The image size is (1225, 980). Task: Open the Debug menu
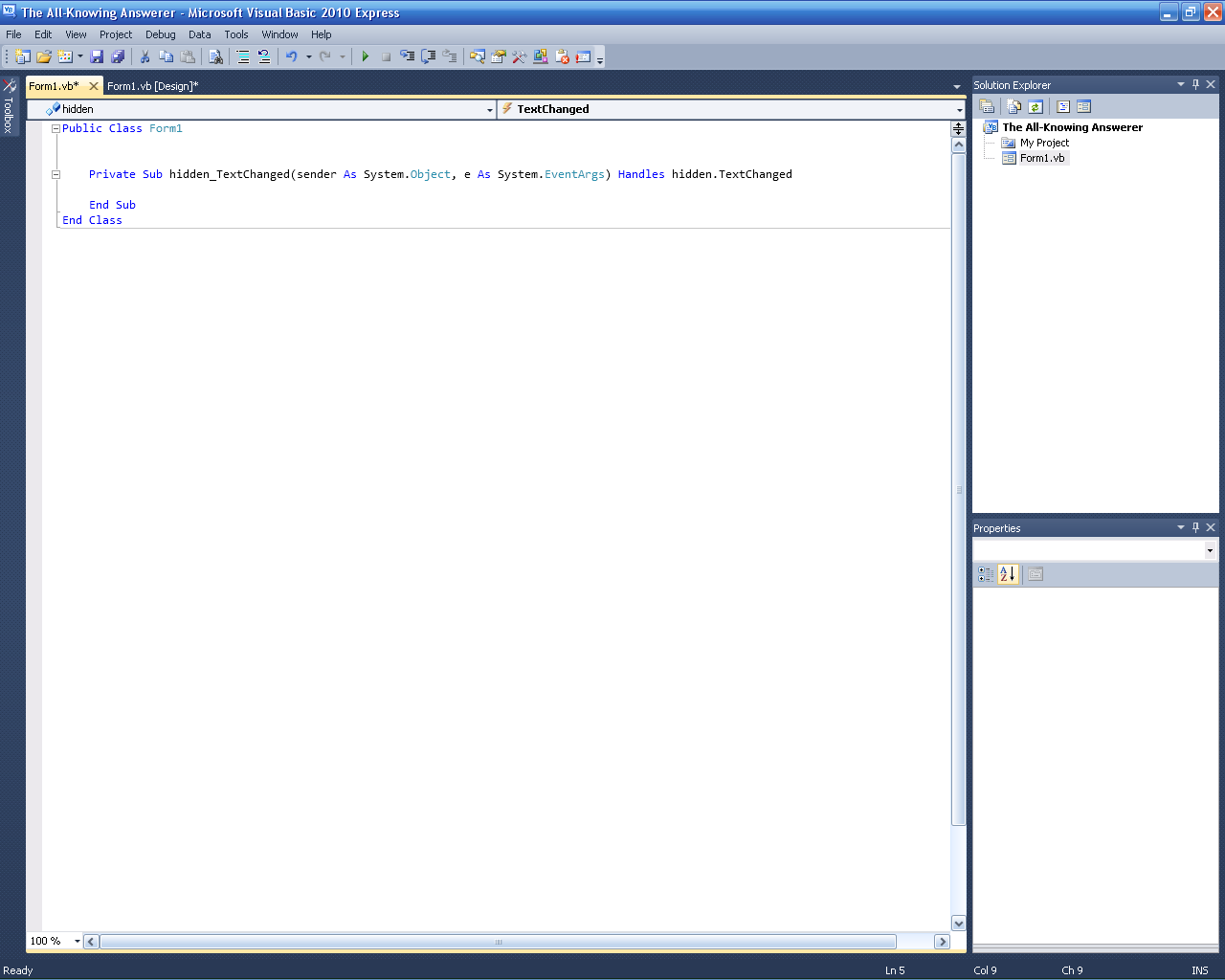coord(160,34)
